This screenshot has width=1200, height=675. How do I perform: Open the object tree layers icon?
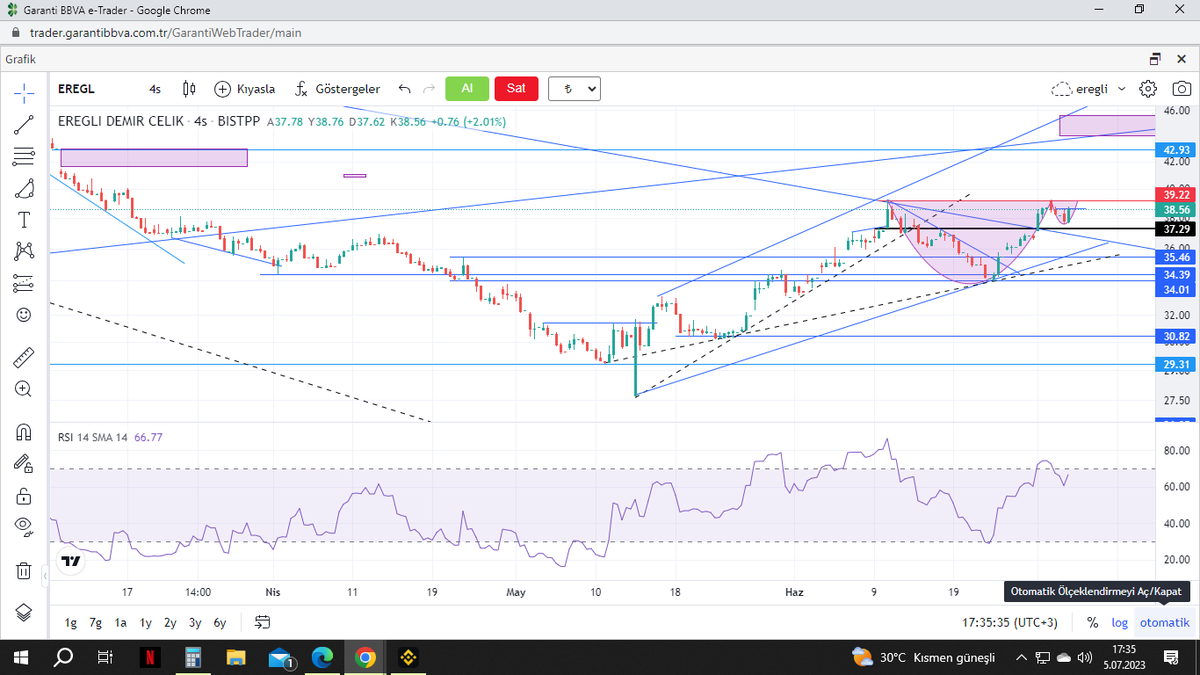point(24,612)
